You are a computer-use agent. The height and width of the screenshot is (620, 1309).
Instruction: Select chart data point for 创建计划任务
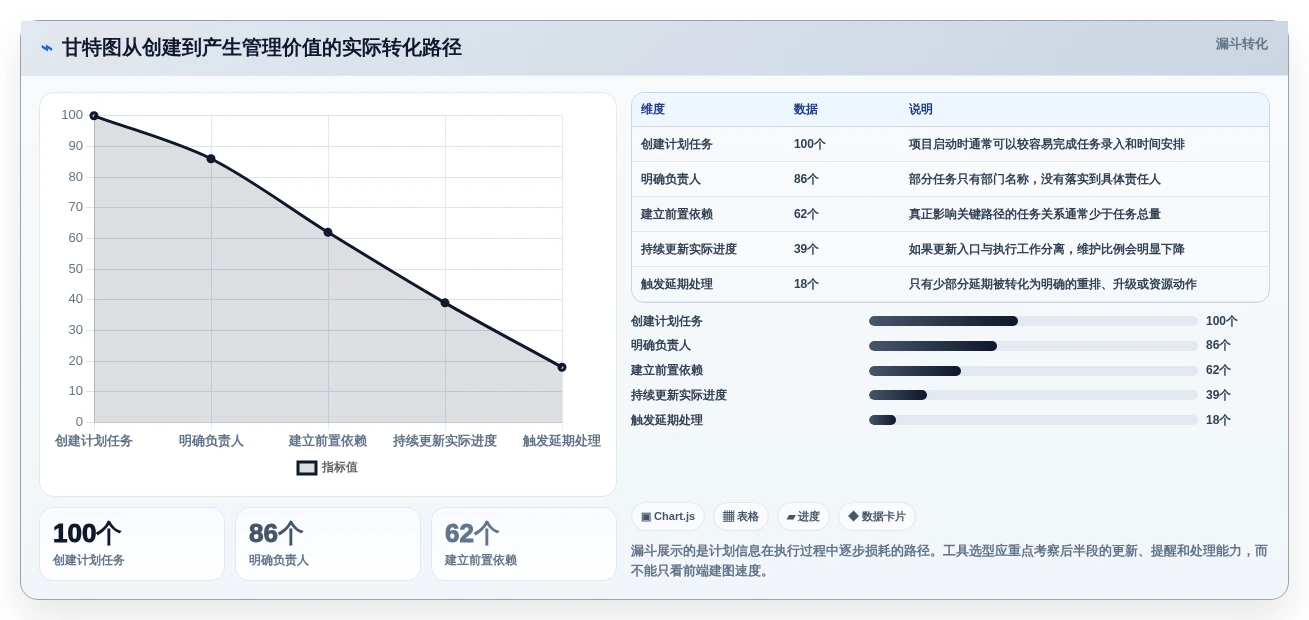point(94,116)
